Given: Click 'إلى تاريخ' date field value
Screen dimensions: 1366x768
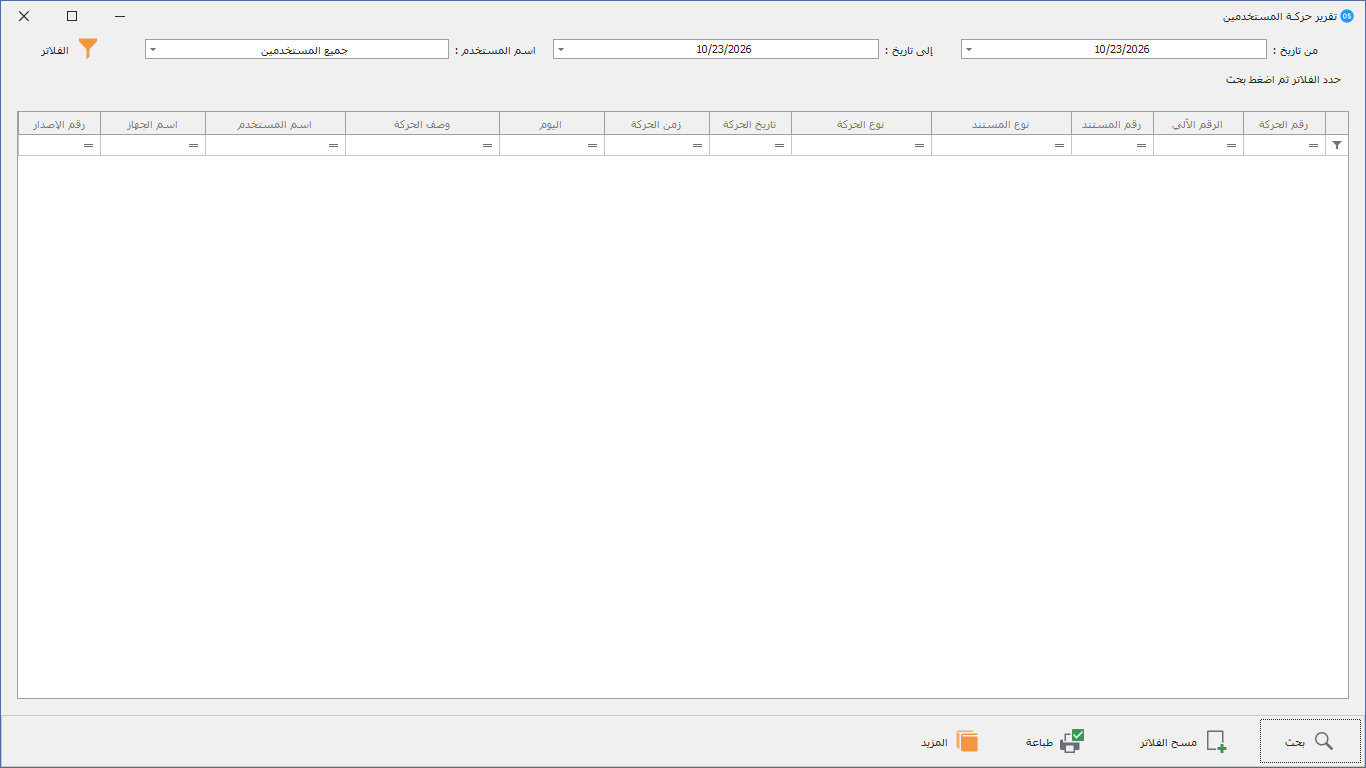Looking at the screenshot, I should coord(724,49).
